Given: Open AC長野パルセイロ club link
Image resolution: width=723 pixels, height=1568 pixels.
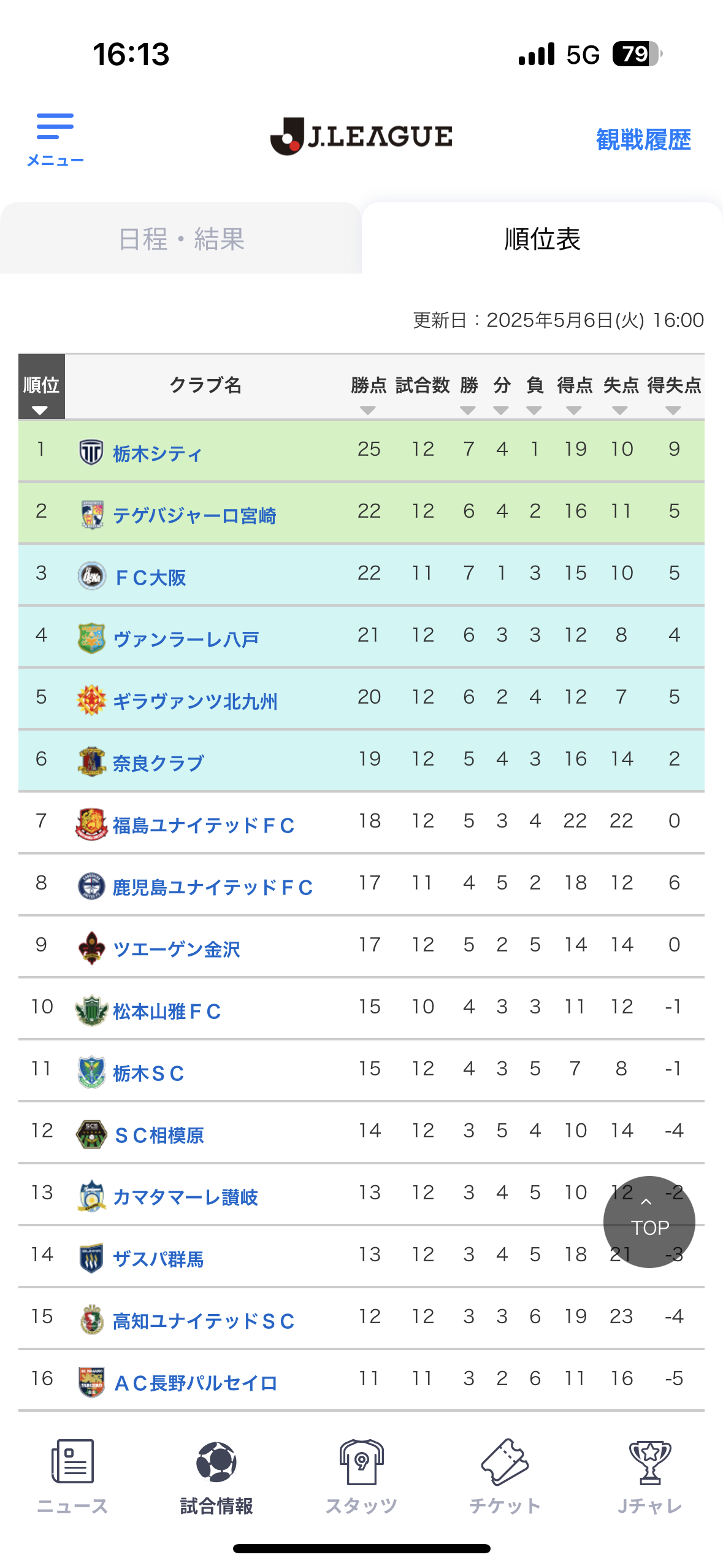Looking at the screenshot, I should 196,1383.
